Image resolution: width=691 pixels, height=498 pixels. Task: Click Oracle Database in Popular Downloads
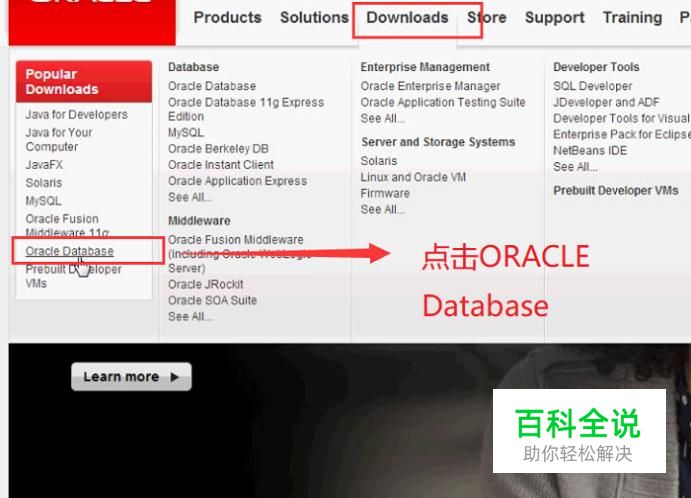(x=69, y=251)
